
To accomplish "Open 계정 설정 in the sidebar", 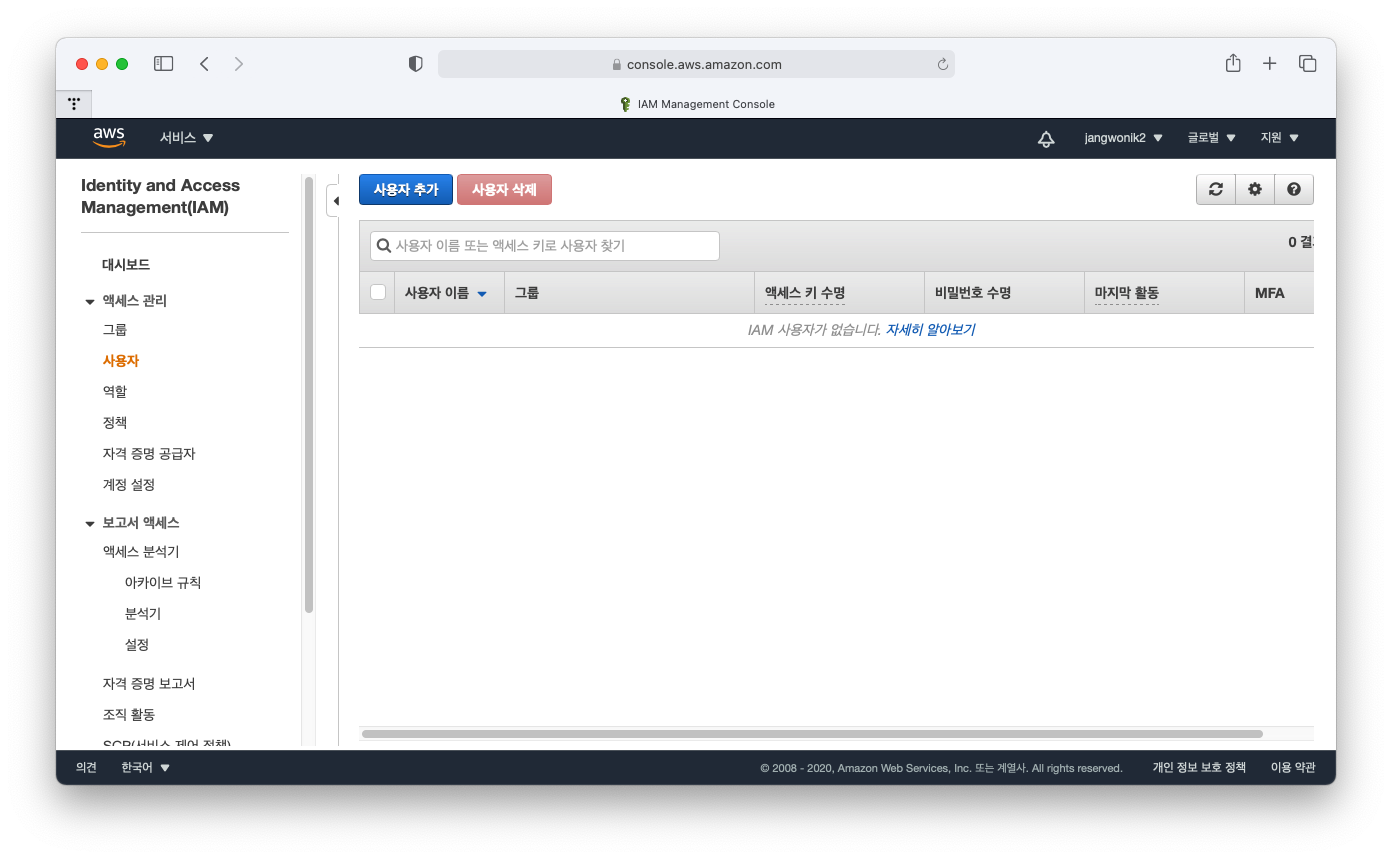I will 129,485.
